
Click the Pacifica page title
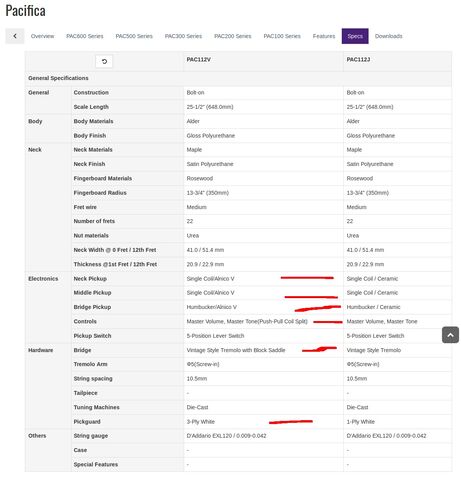coord(25,11)
